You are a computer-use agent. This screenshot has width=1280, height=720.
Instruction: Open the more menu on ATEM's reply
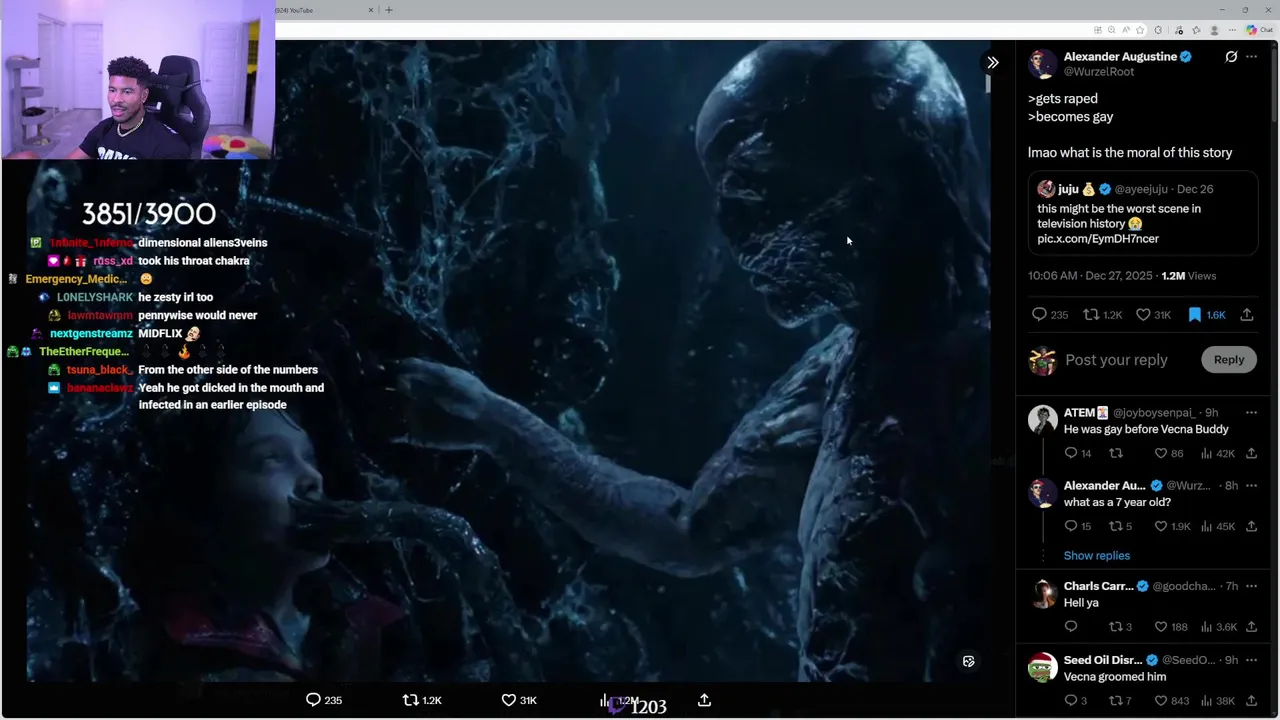pos(1251,412)
